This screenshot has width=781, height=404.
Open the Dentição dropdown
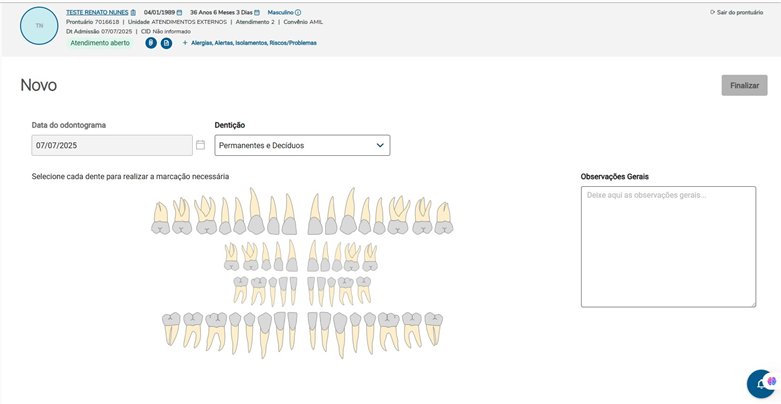[302, 145]
